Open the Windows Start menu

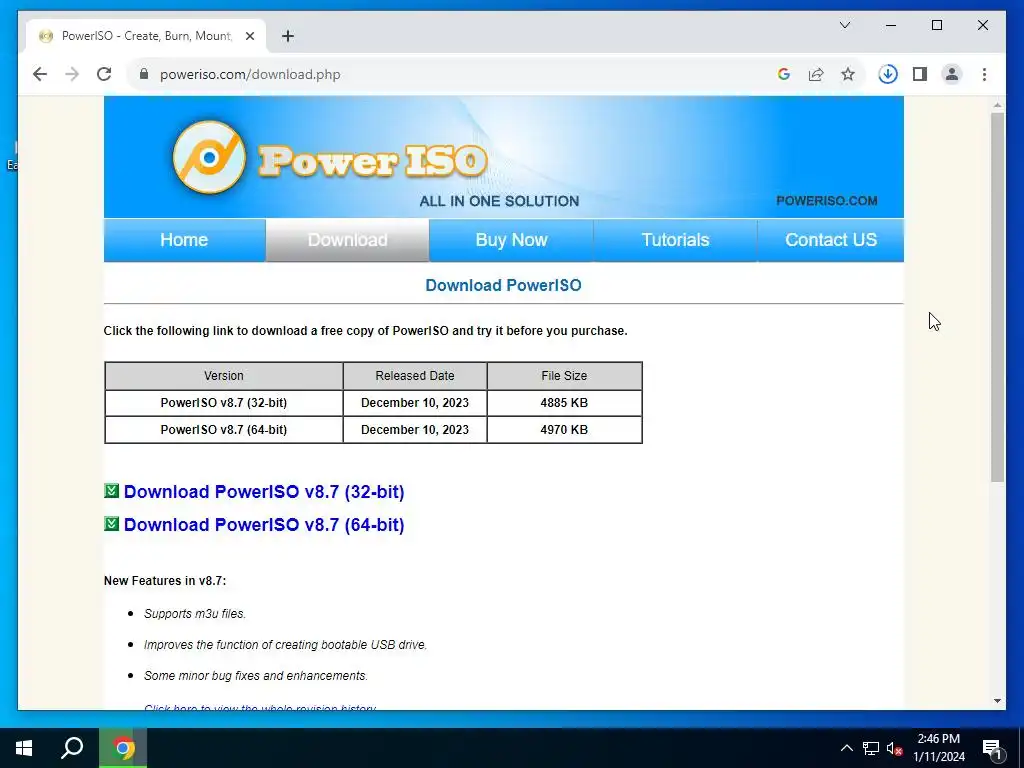click(24, 748)
